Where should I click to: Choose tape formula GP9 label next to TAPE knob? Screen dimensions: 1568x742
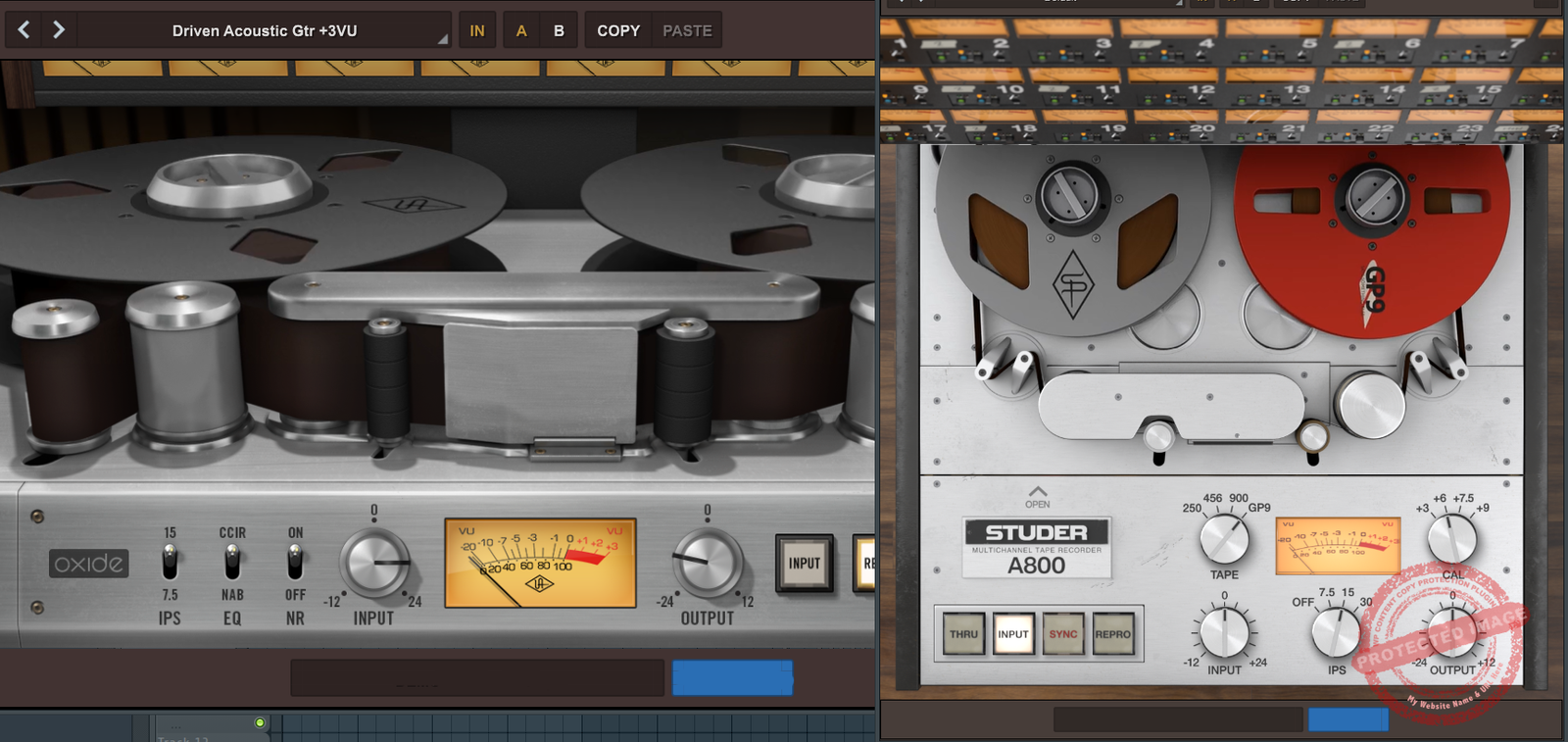(x=1259, y=508)
